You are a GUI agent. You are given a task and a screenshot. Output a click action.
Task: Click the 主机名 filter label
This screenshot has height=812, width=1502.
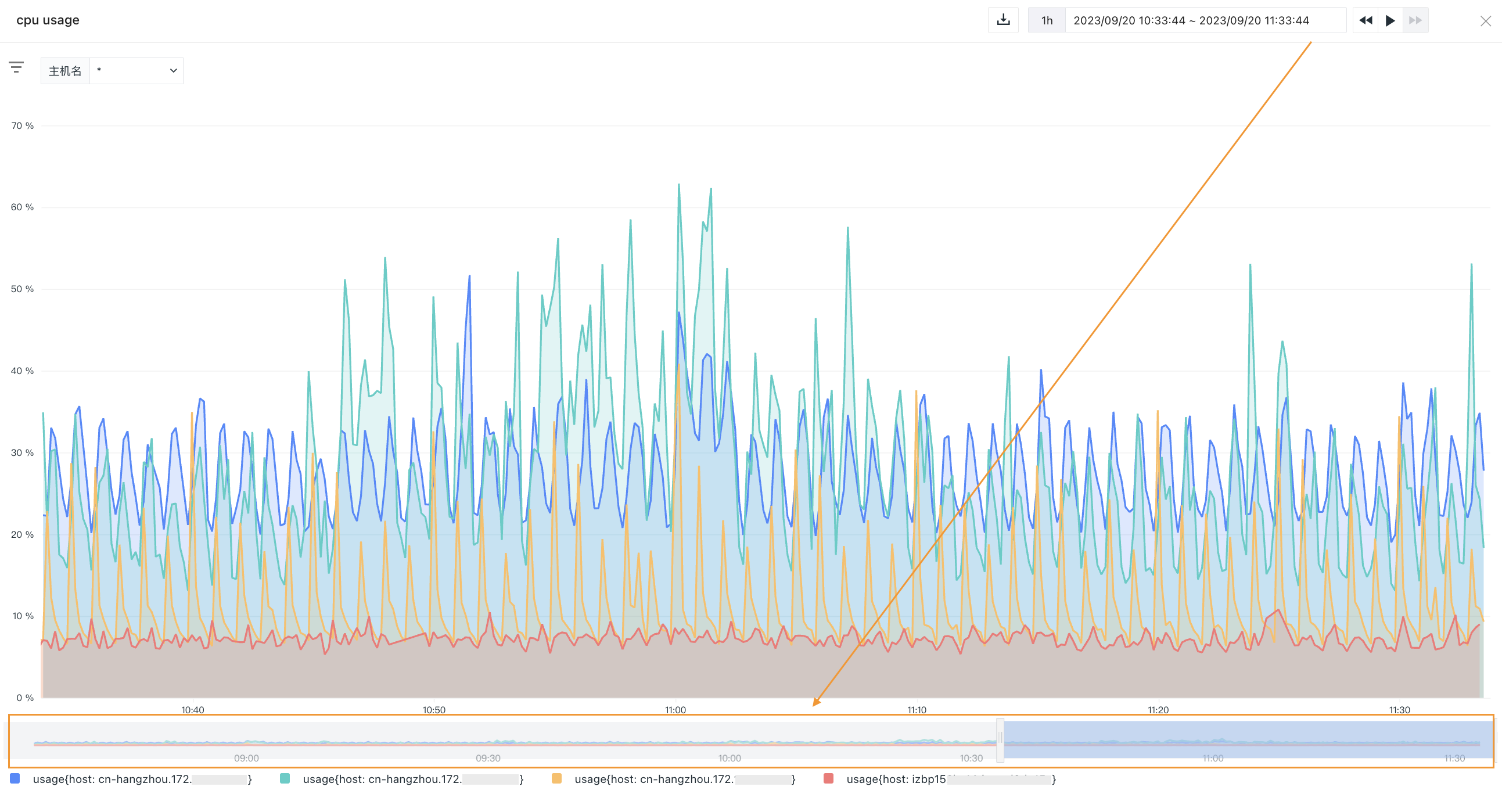pyautogui.click(x=65, y=70)
